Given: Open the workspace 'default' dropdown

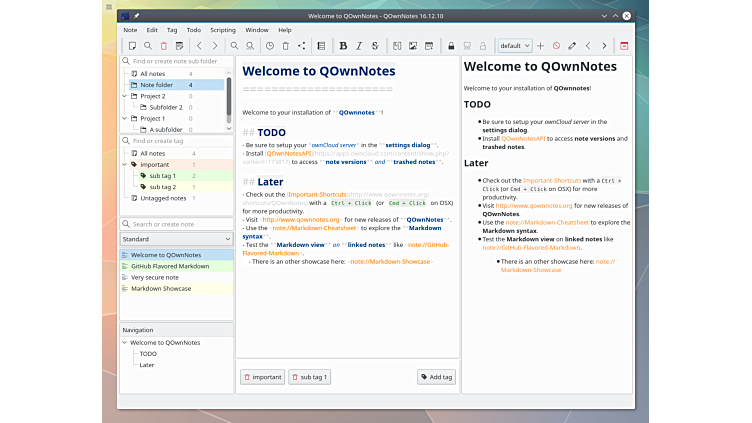Looking at the screenshot, I should [x=515, y=46].
